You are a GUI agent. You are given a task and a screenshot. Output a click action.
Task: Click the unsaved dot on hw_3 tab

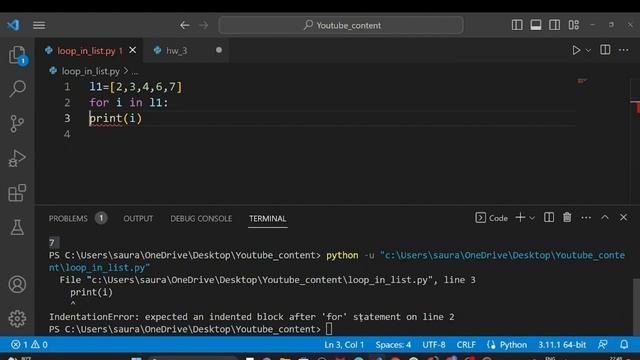(x=219, y=50)
